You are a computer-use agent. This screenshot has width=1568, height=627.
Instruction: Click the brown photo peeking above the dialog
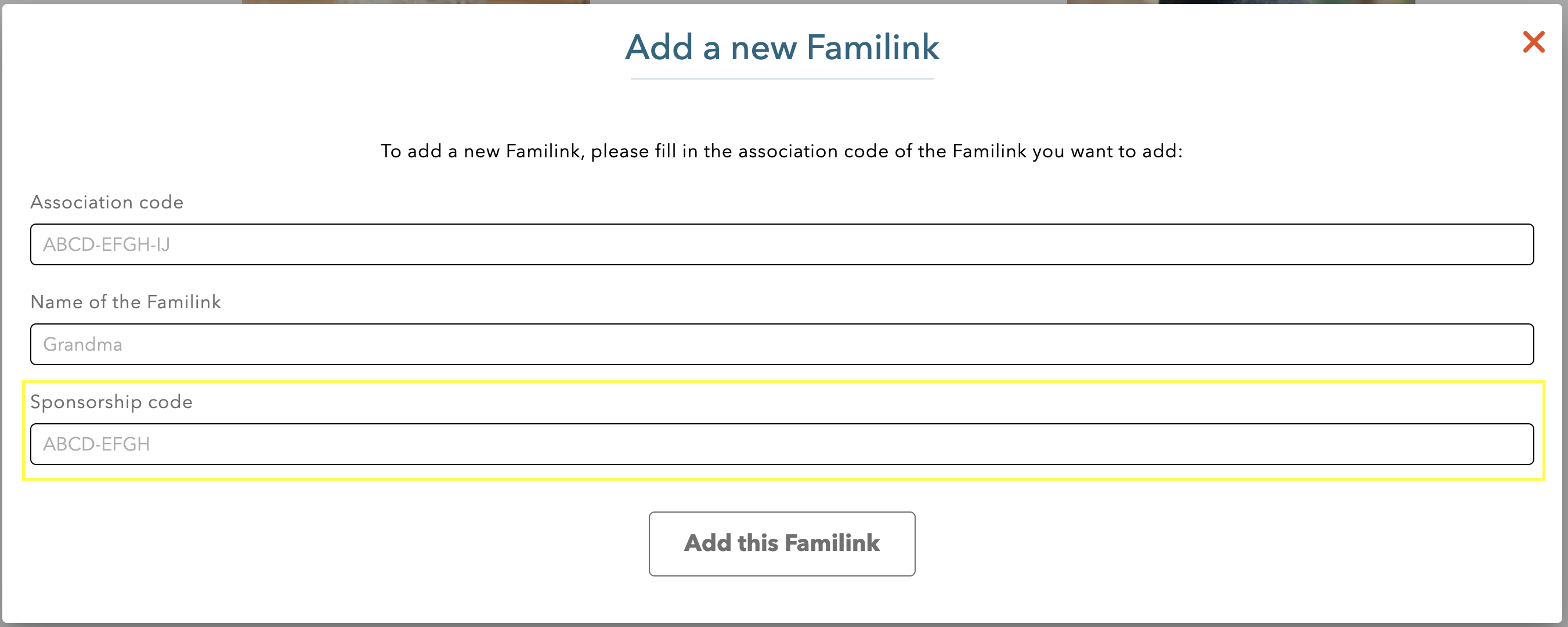click(x=416, y=2)
